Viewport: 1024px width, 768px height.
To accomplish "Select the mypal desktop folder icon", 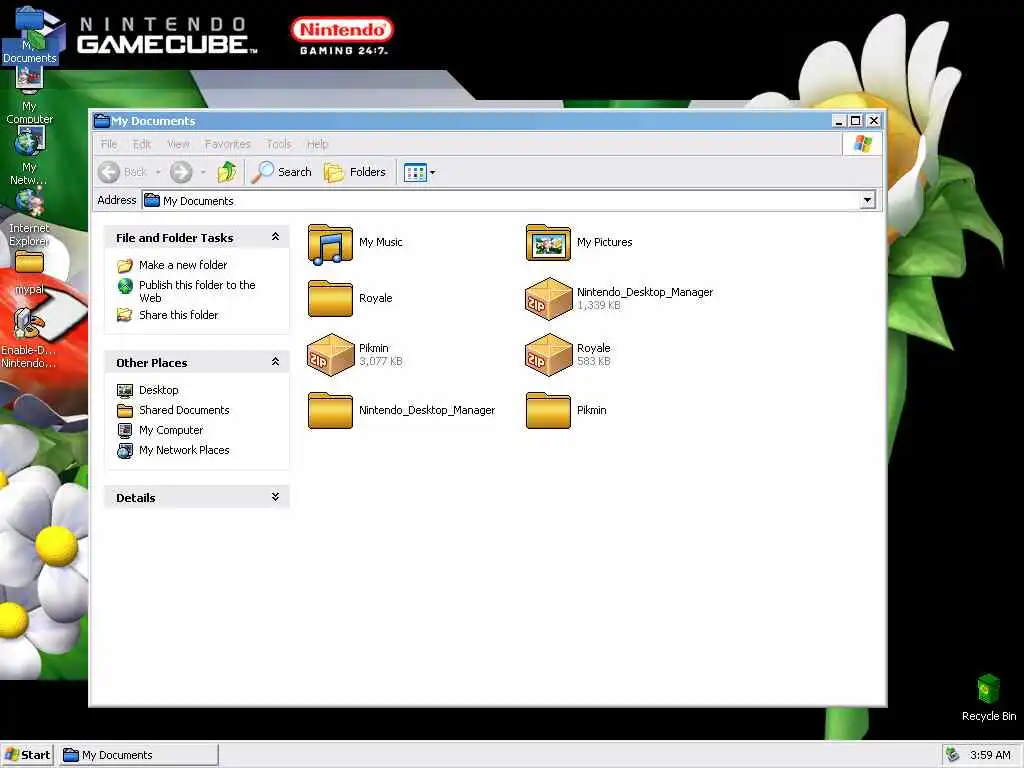I will (x=29, y=272).
